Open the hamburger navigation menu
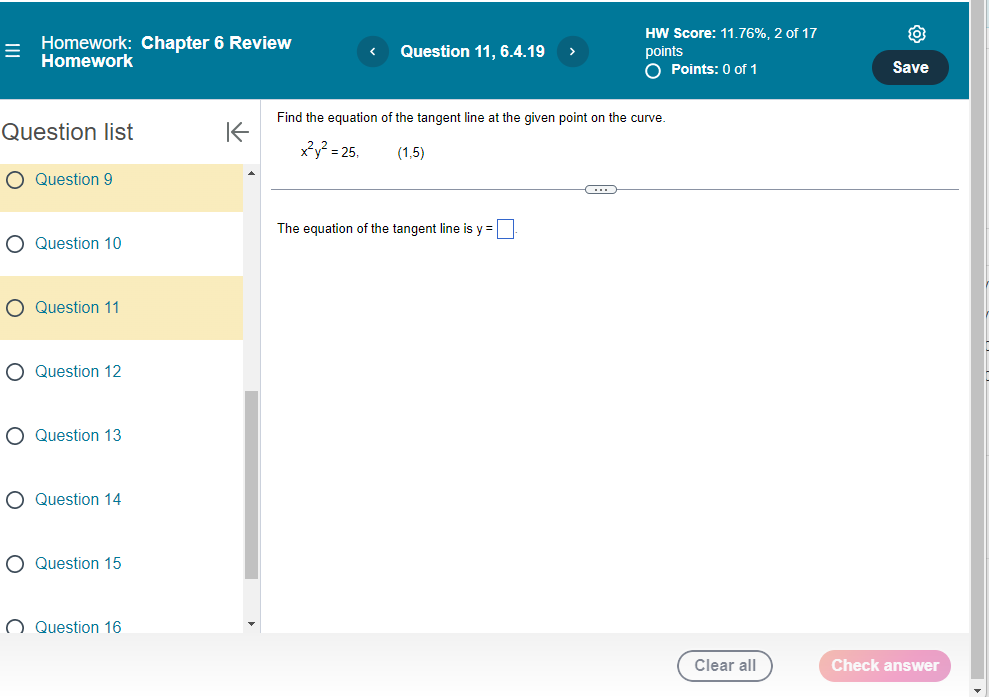The width and height of the screenshot is (989, 697). [13, 51]
